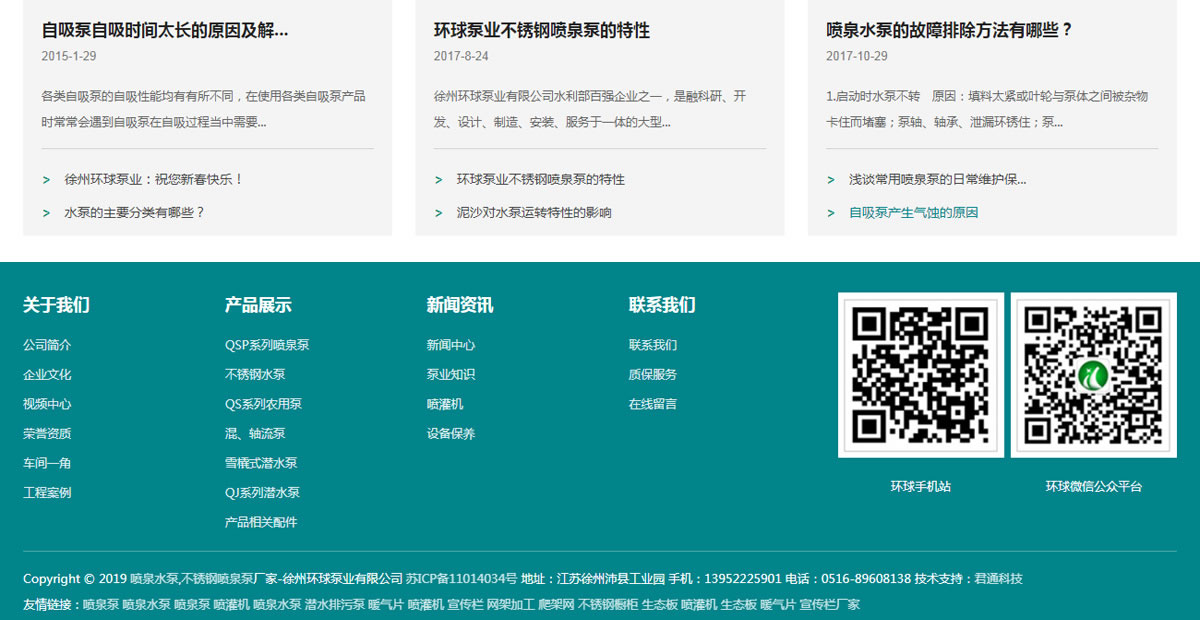Image resolution: width=1200 pixels, height=620 pixels.
Task: Open article 喷泉水泵的故障排除方法有哪些？
Action: [x=949, y=30]
